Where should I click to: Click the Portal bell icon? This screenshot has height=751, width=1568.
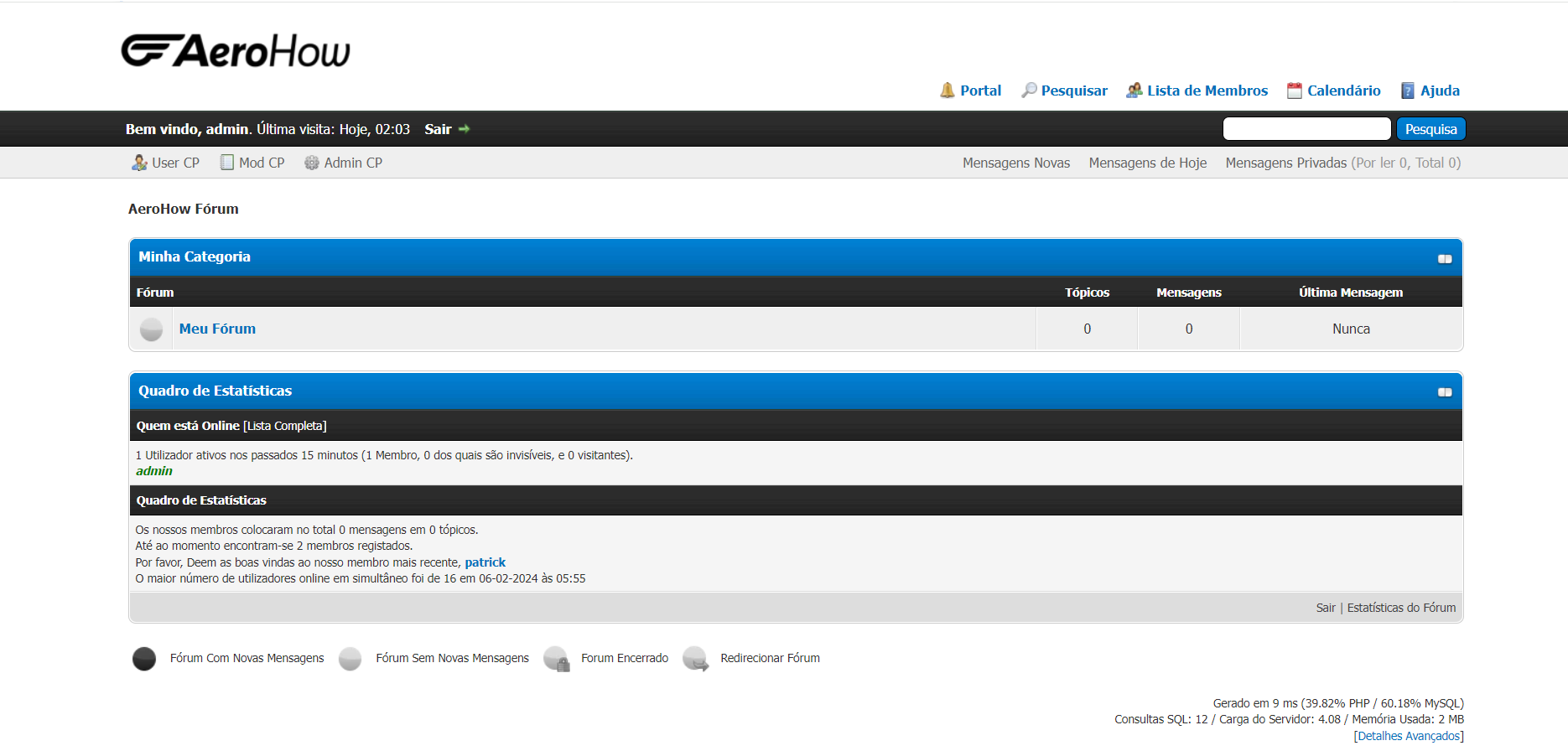[947, 91]
